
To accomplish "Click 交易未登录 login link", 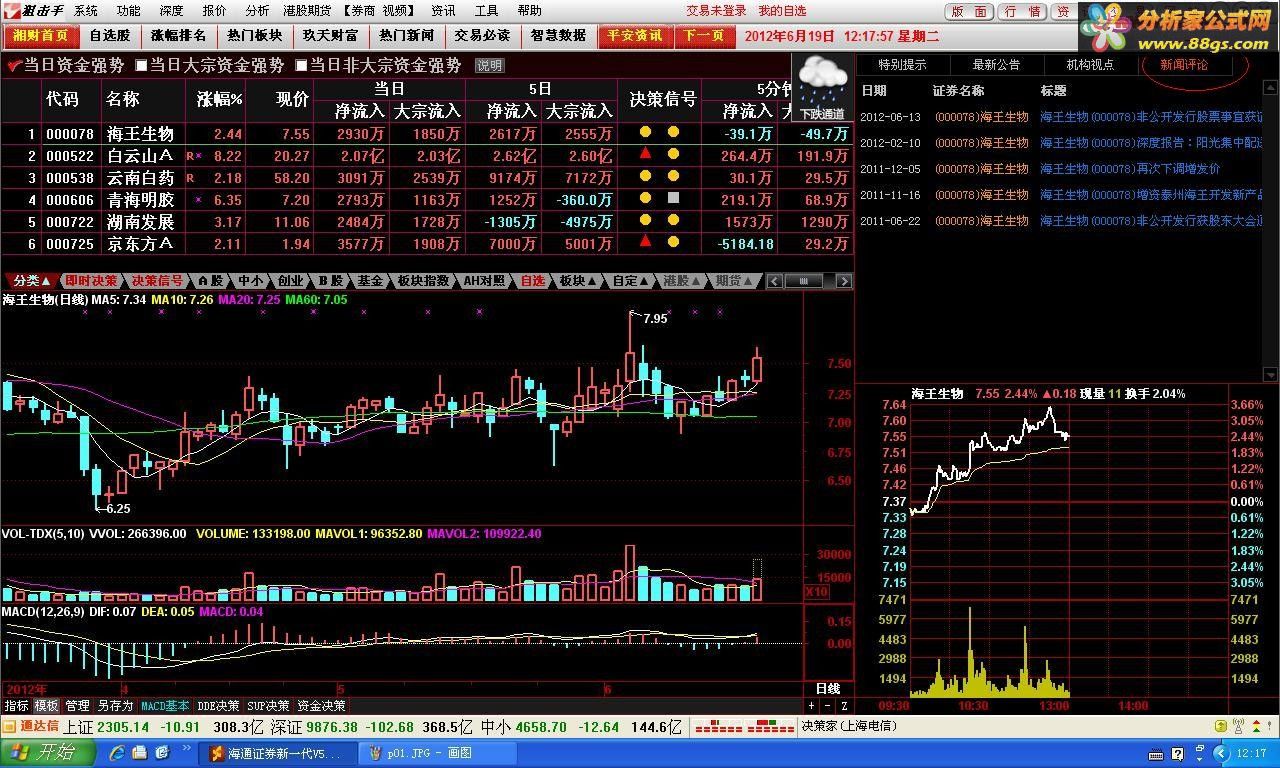I will 716,11.
